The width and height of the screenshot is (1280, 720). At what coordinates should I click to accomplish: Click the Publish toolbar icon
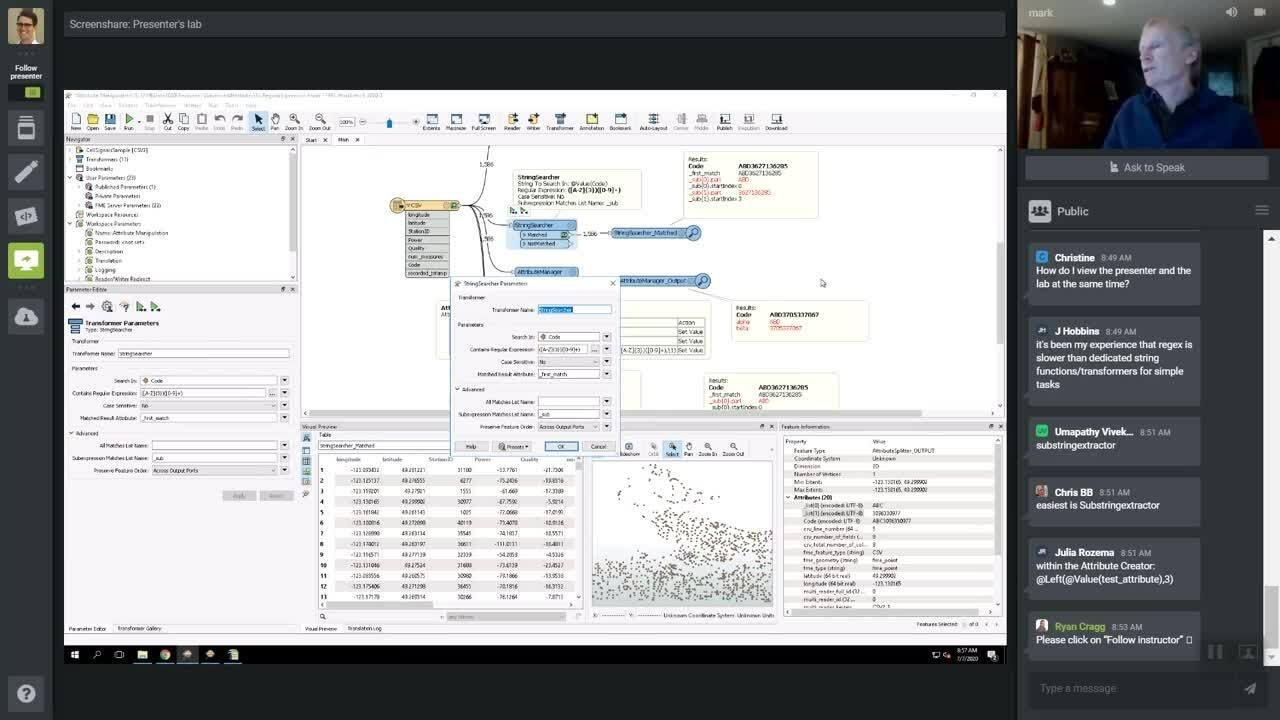tap(723, 120)
